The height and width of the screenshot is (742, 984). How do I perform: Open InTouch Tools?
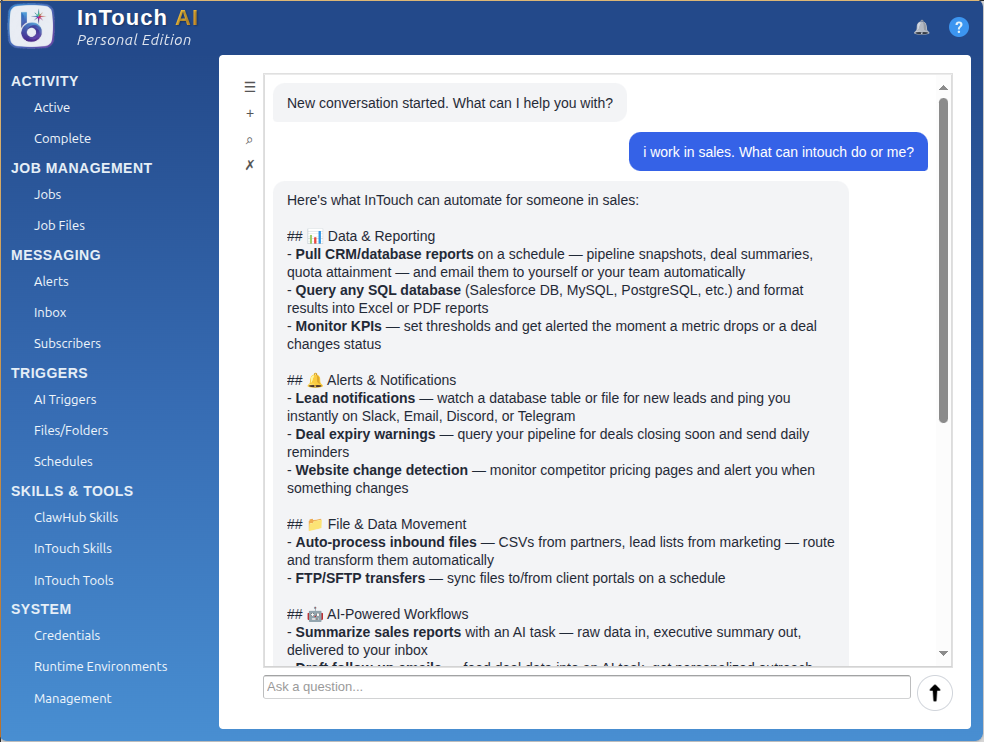pyautogui.click(x=74, y=581)
